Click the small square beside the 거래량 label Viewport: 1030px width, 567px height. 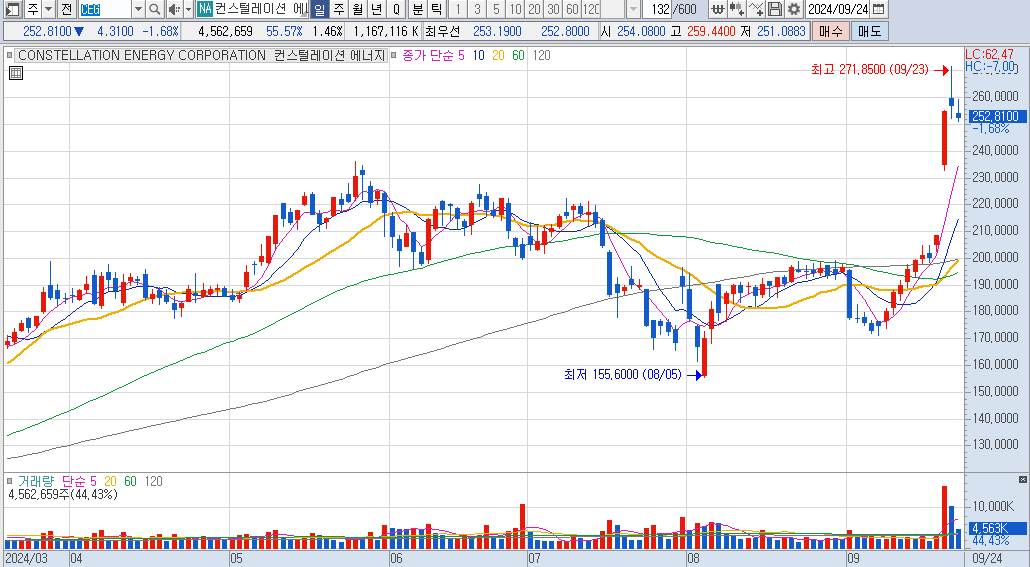click(9, 482)
